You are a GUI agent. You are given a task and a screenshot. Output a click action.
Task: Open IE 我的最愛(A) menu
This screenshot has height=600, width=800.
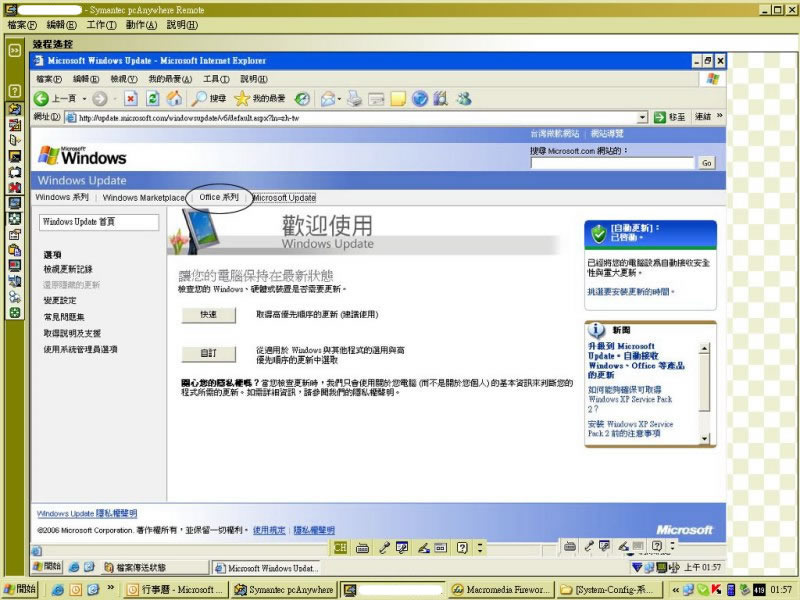[170, 79]
